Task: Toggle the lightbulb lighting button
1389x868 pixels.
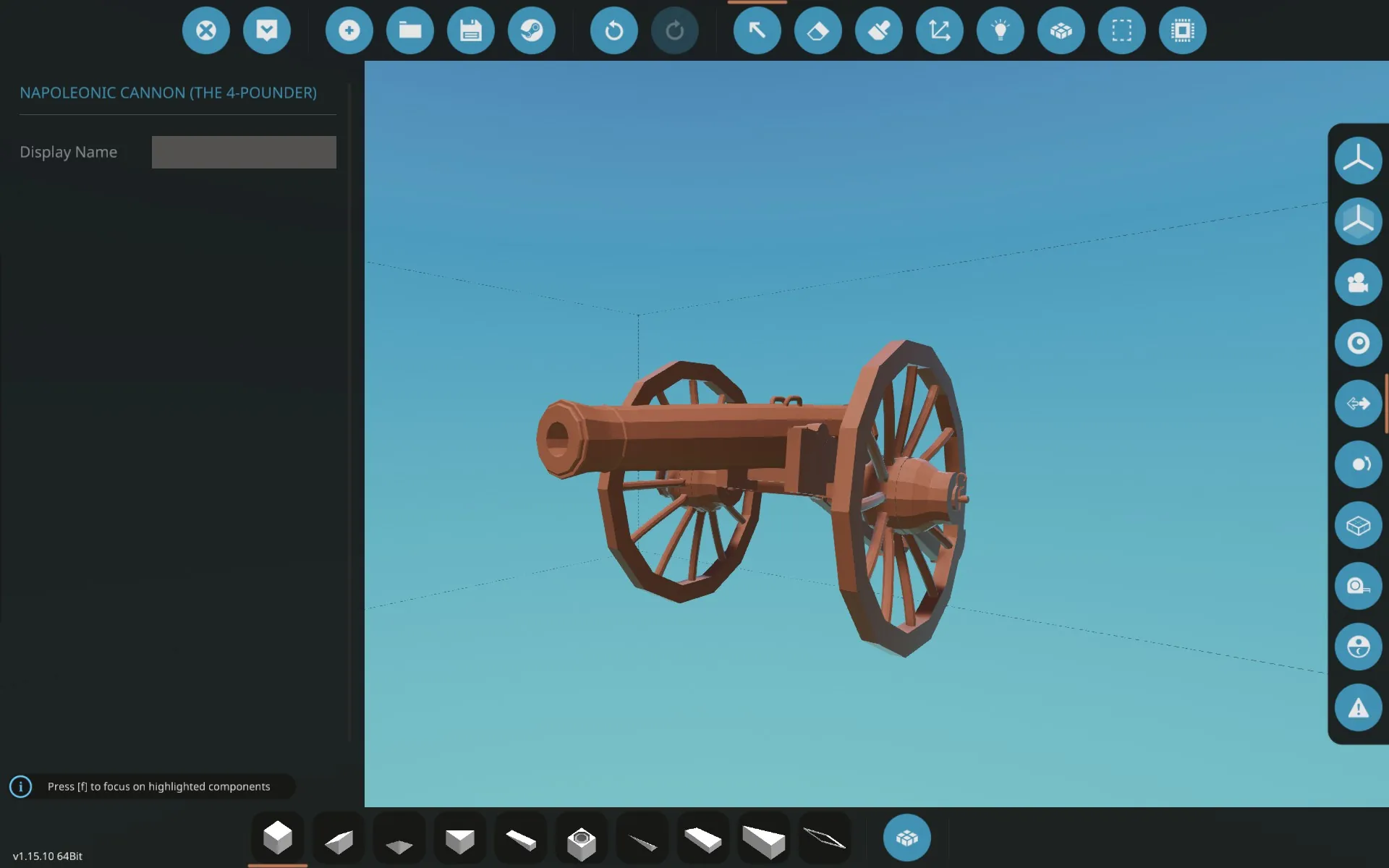Action: (x=1001, y=30)
